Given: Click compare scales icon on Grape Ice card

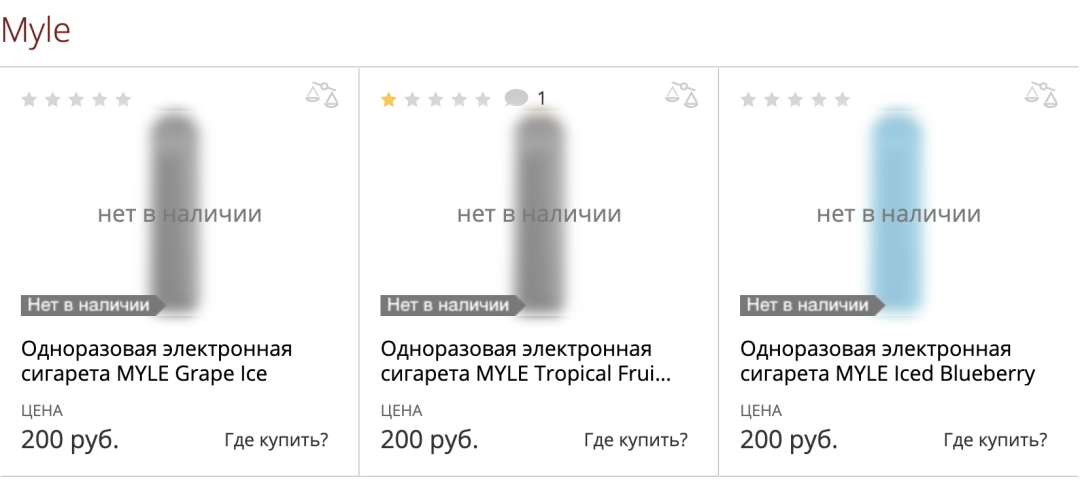Looking at the screenshot, I should (x=322, y=94).
